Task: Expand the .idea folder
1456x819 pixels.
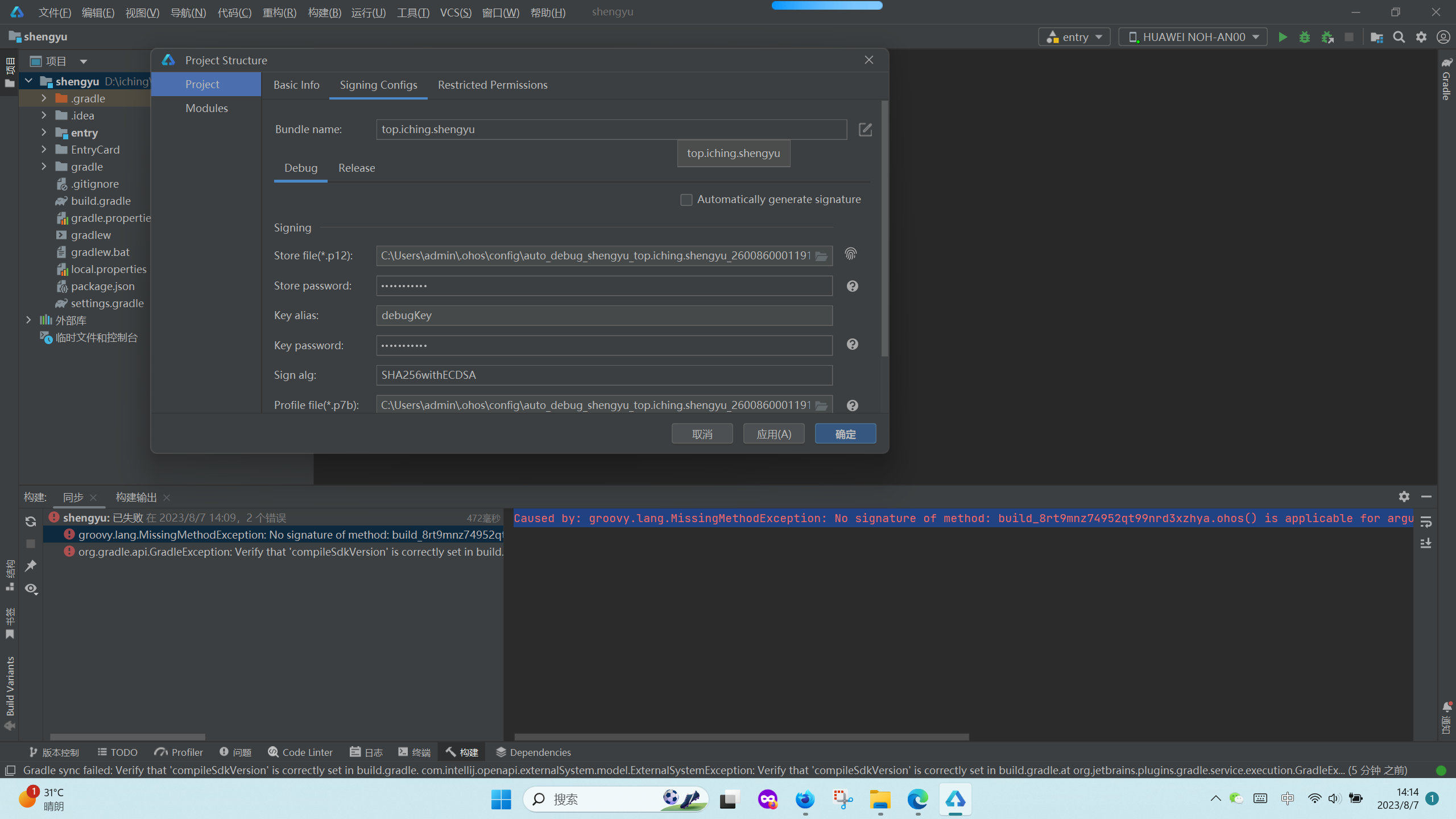Action: tap(44, 115)
